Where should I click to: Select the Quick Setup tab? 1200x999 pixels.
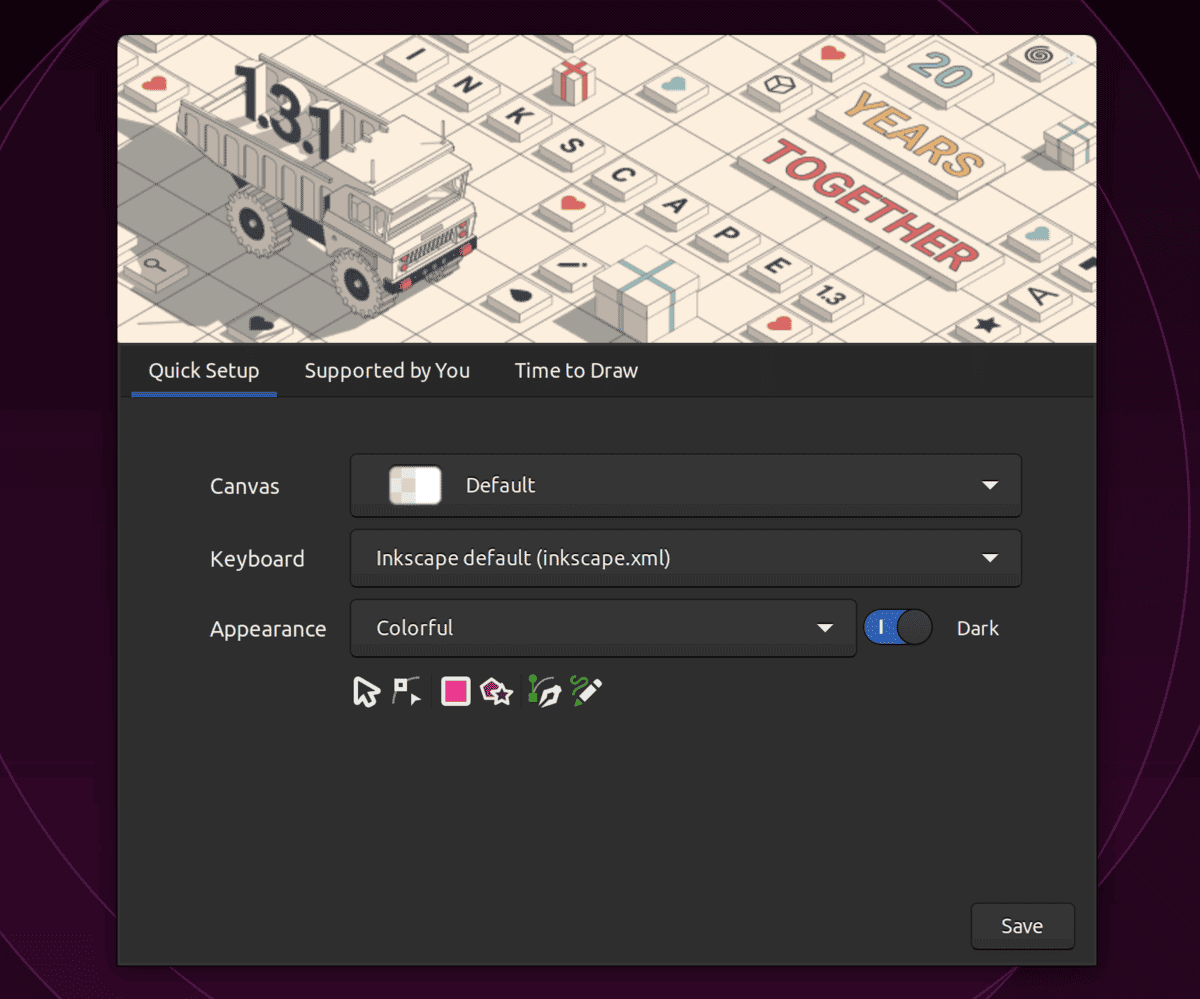pyautogui.click(x=204, y=371)
